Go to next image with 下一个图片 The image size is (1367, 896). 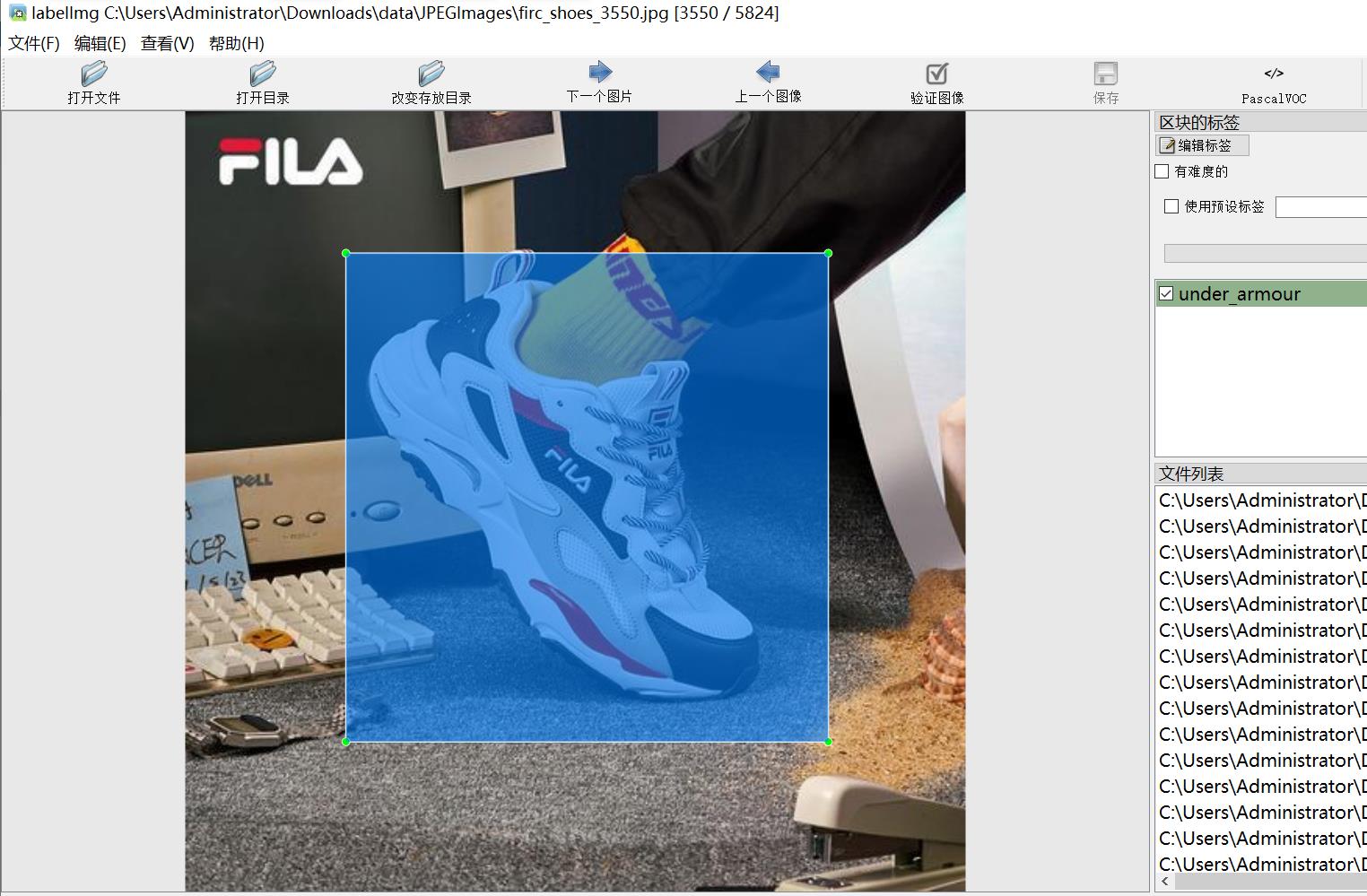599,72
